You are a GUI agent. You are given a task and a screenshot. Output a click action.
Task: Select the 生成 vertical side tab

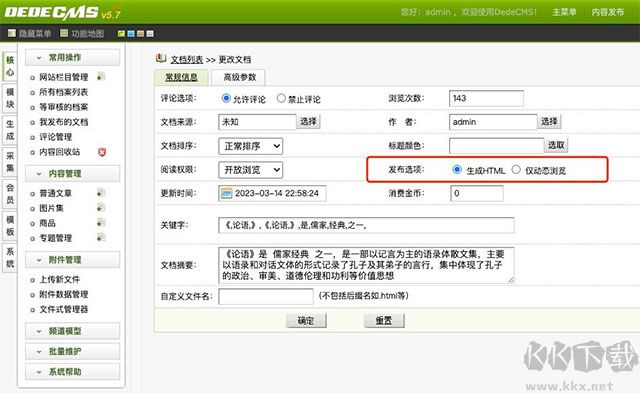pos(10,130)
